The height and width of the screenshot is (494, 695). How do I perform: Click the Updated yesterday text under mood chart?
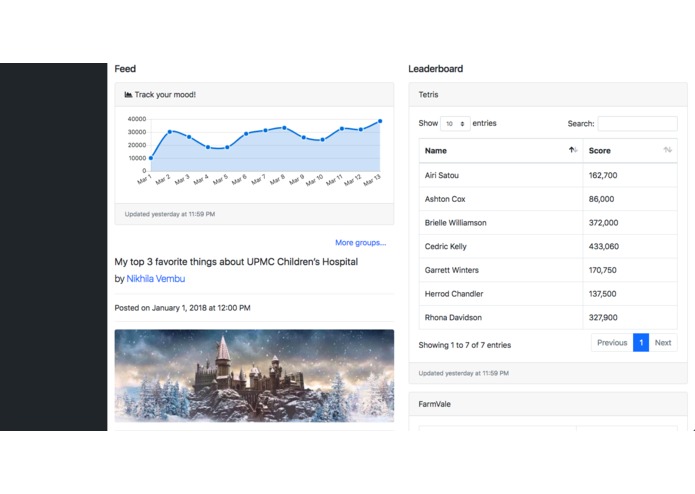point(170,214)
